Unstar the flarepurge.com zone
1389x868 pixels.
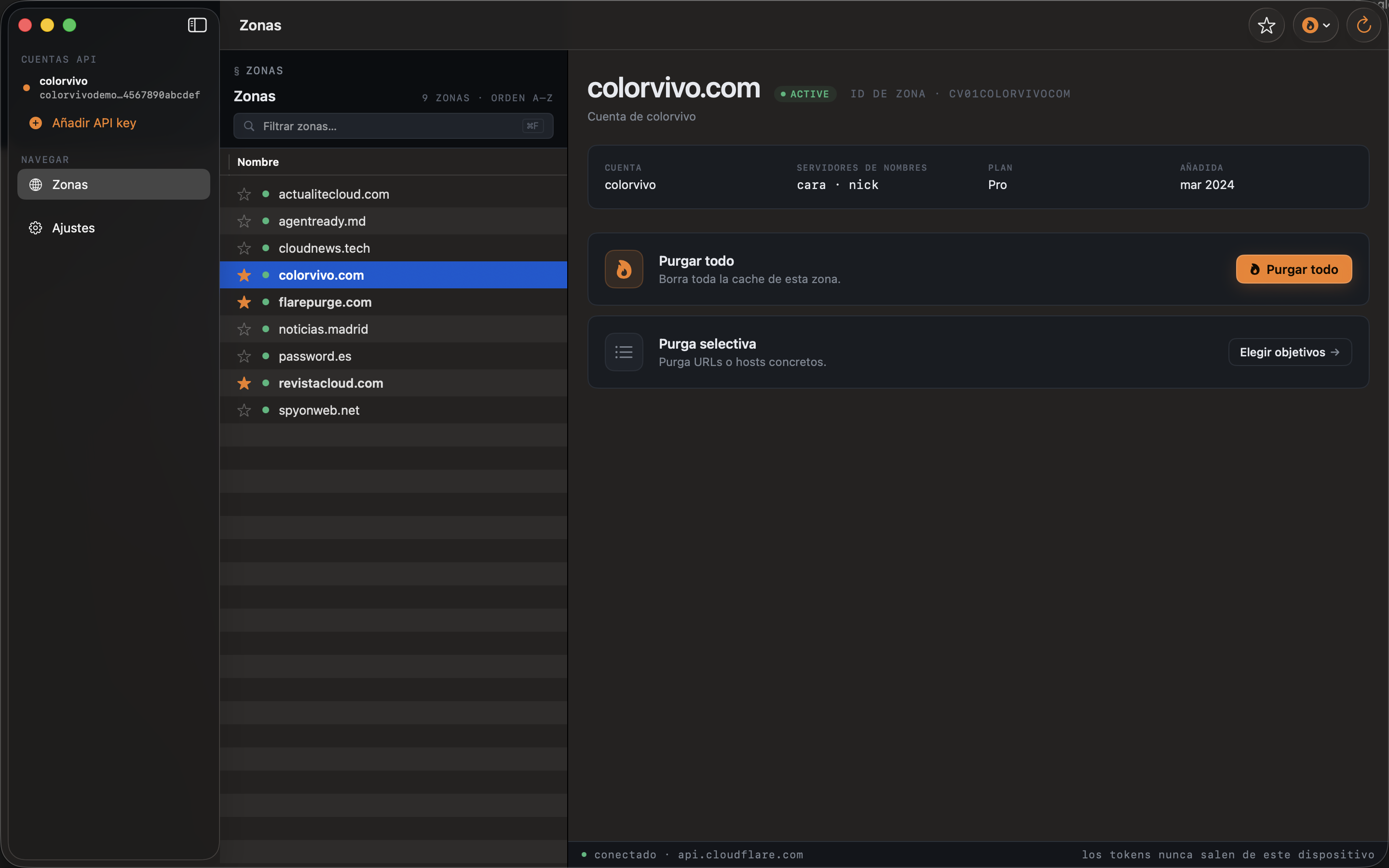pyautogui.click(x=244, y=302)
